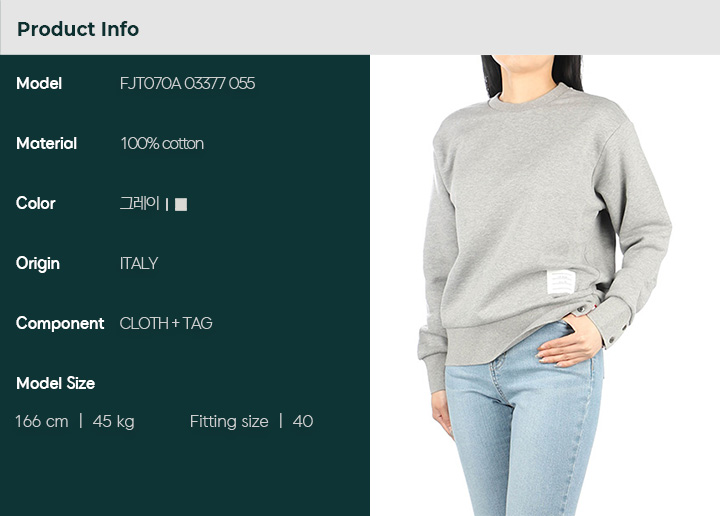Click the Color label
This screenshot has height=516, width=720.
point(36,203)
